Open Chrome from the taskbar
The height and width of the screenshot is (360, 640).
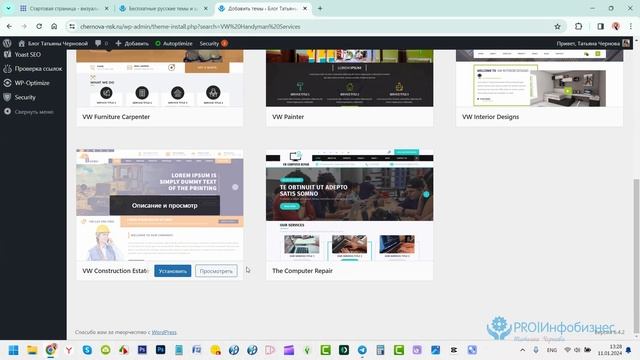pos(51,350)
